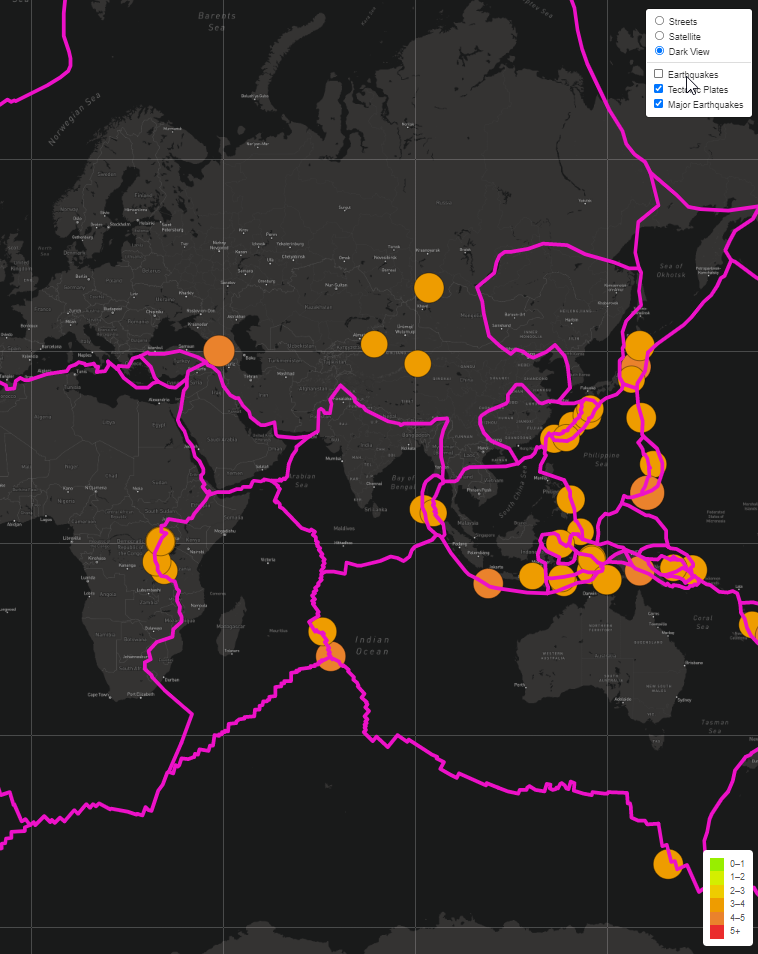
Task: Click the Bay of Bengal map label
Action: 403,482
